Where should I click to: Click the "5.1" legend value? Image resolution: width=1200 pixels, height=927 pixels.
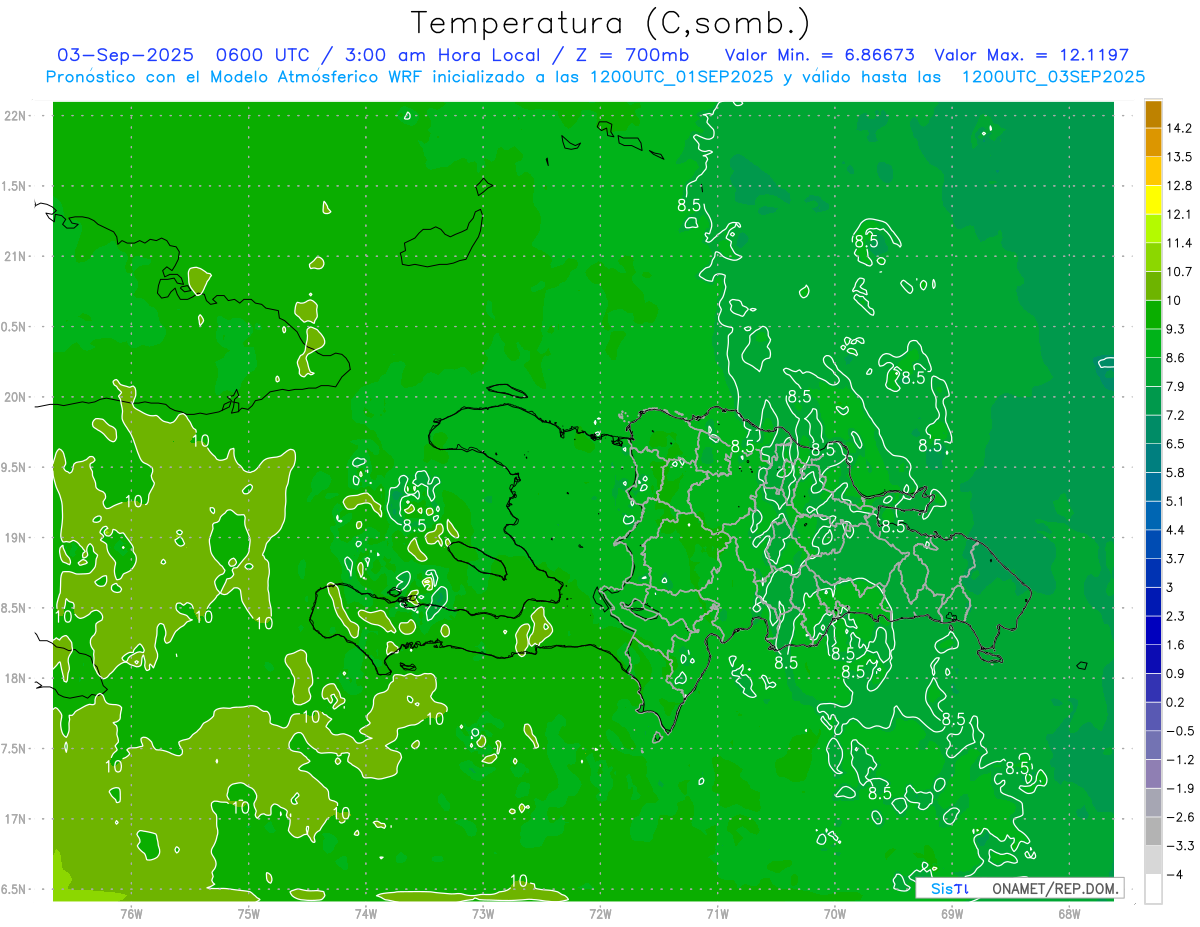pyautogui.click(x=1176, y=501)
